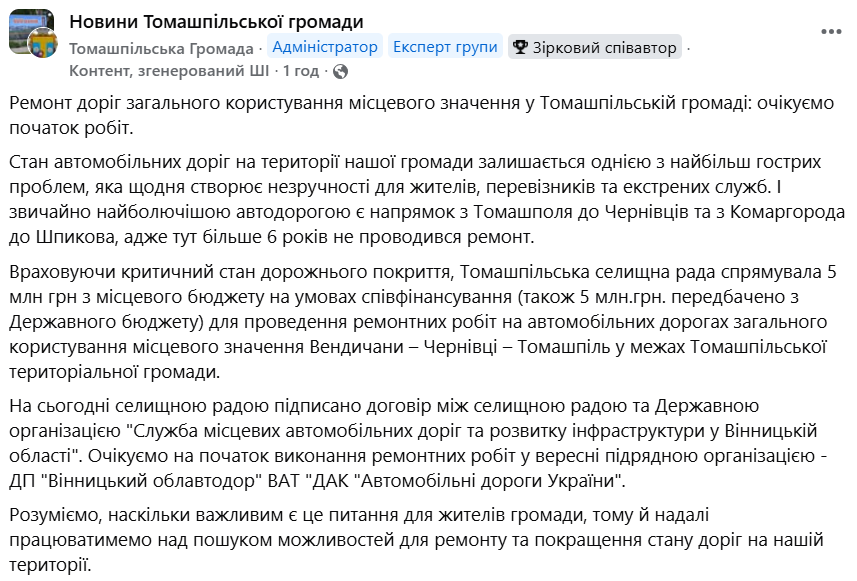This screenshot has height=581, width=857.
Task: Click the closing paragraph starting Розуміємо, наскільки
Action: 416,540
